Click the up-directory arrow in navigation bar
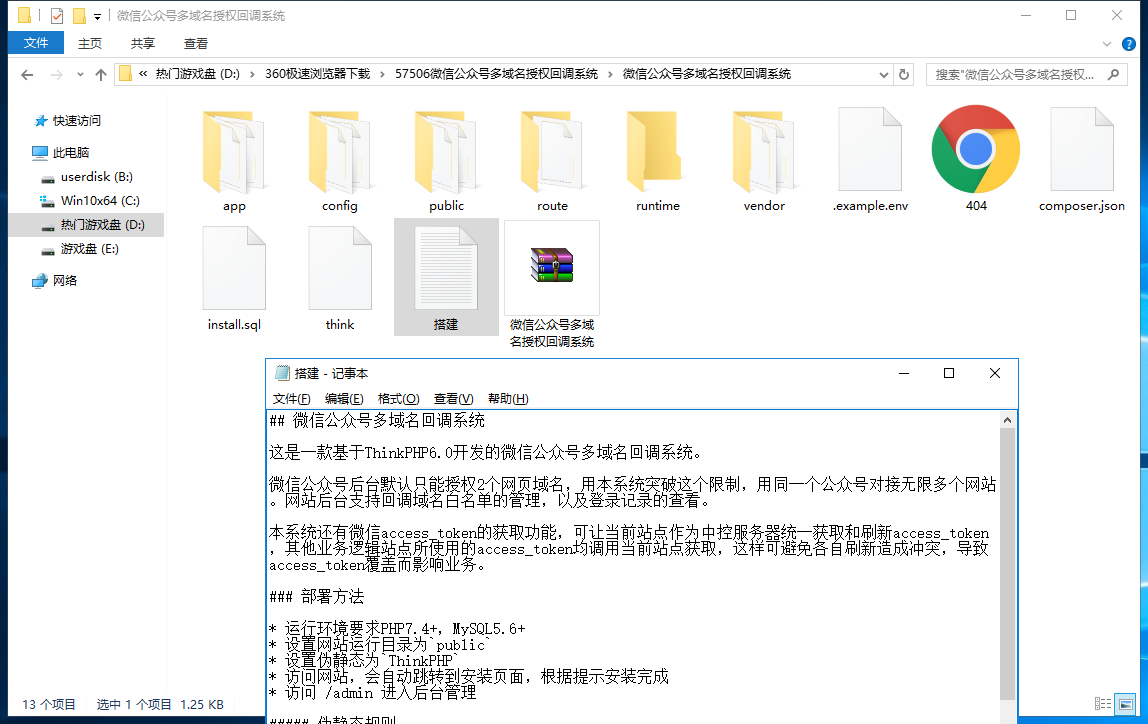The height and width of the screenshot is (724, 1148). 100,74
